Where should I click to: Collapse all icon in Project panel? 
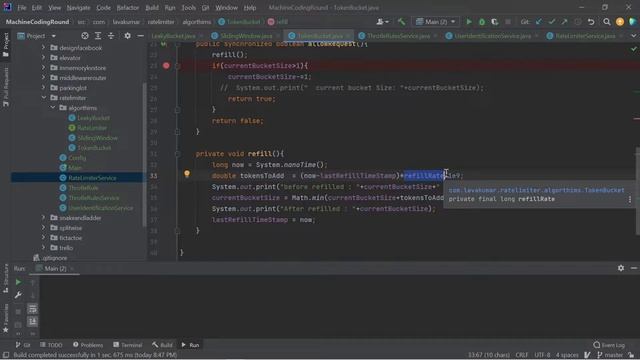click(x=111, y=36)
